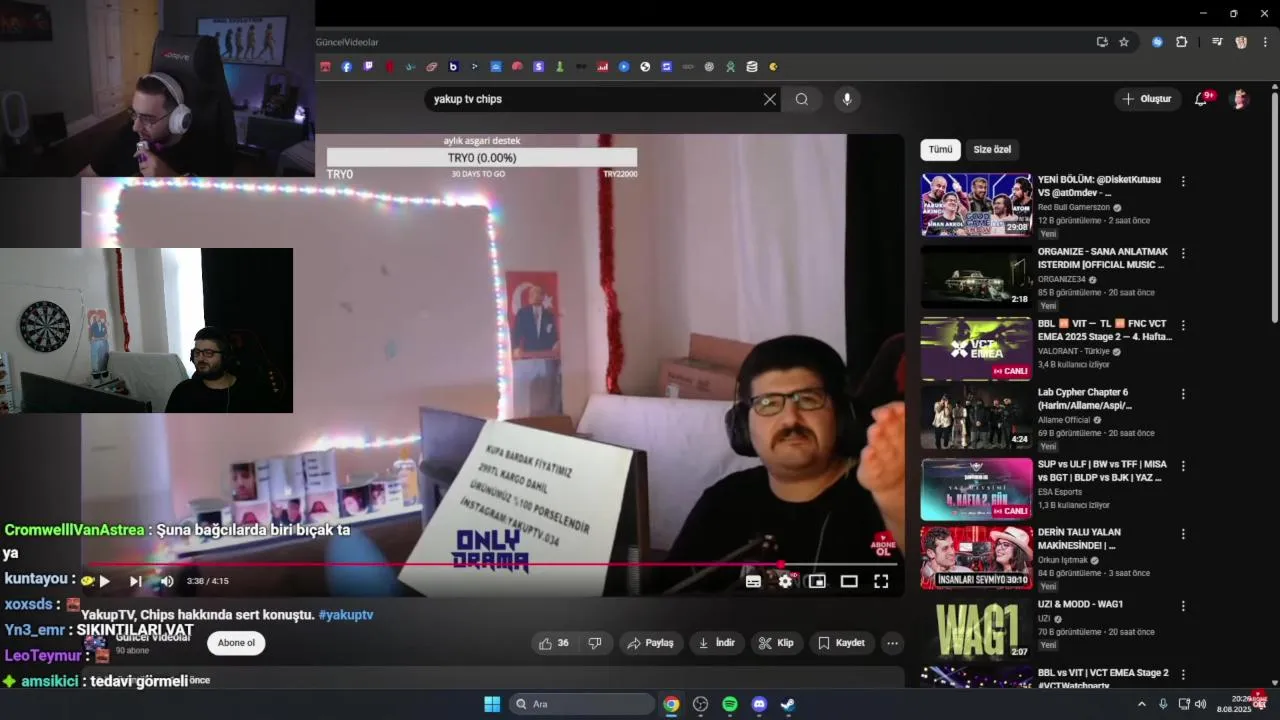This screenshot has height=720, width=1280.
Task: Open player settings gear
Action: click(x=786, y=581)
